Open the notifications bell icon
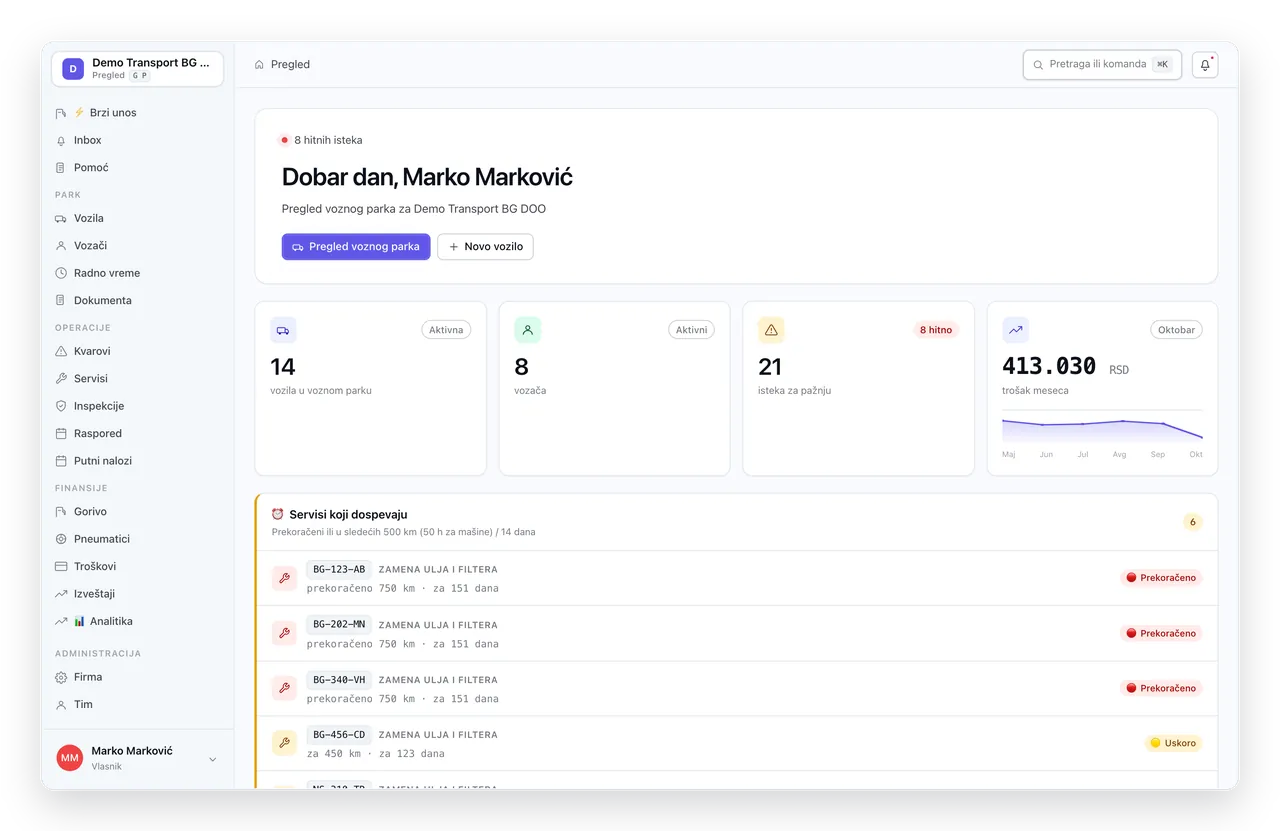1280x831 pixels. click(1205, 64)
